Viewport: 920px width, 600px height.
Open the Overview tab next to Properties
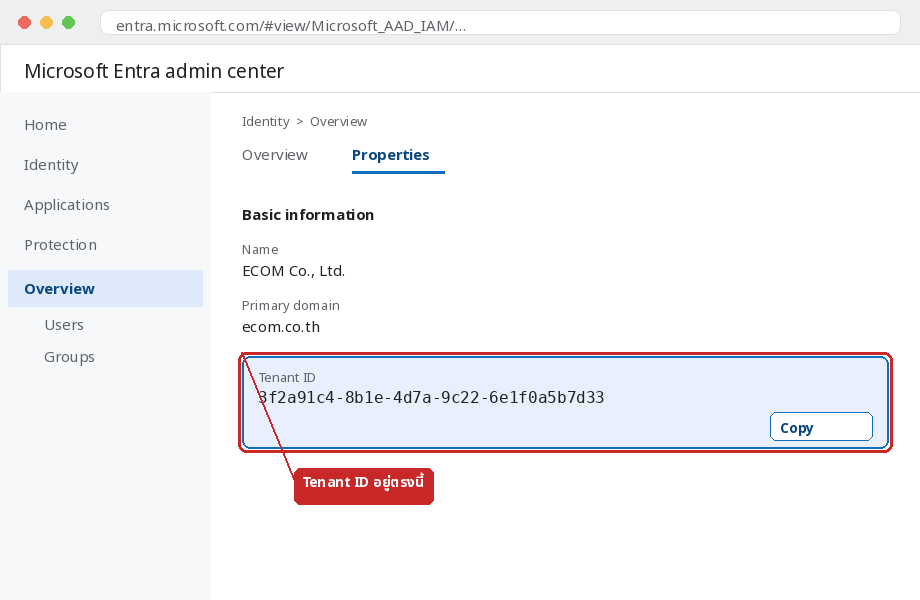[275, 155]
